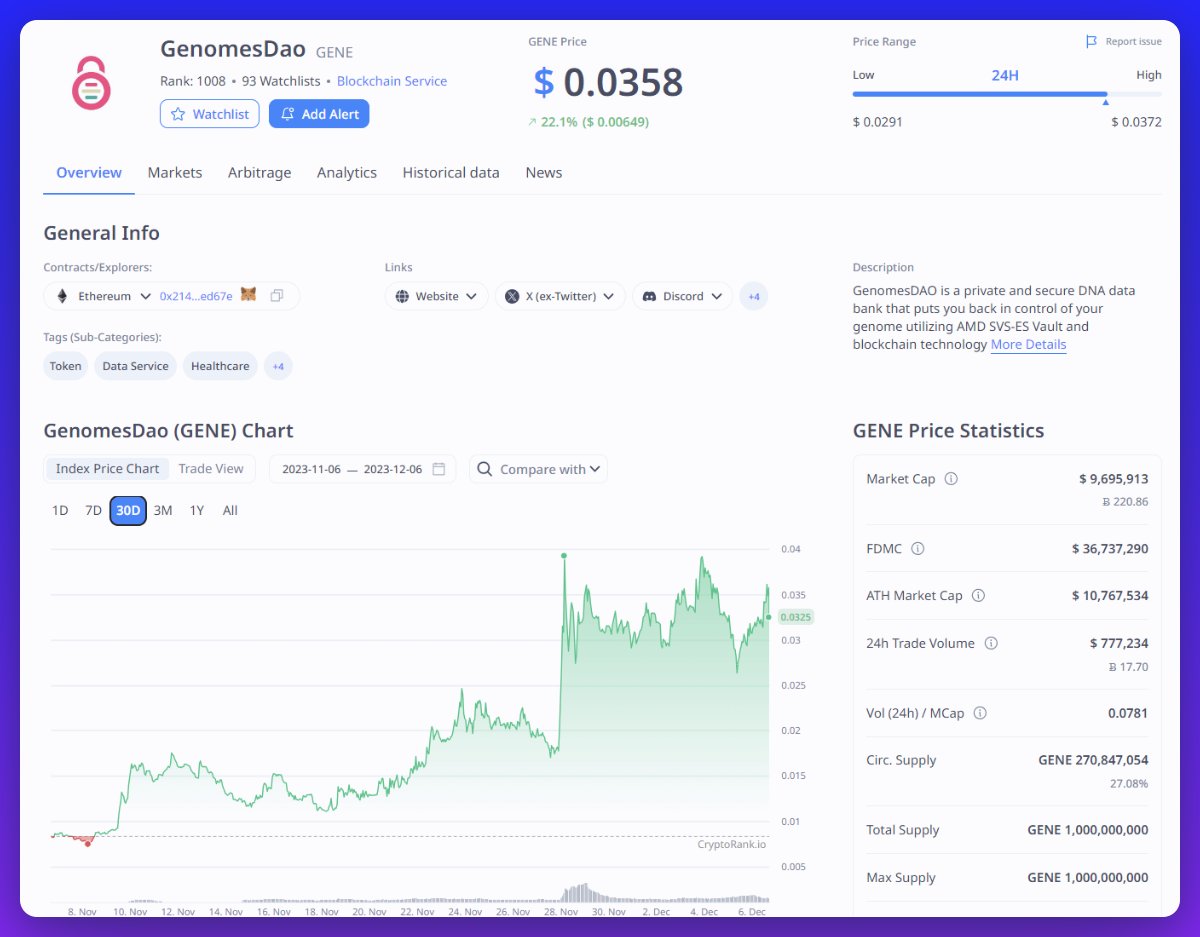1200x937 pixels.
Task: Open the Arbitrage tab
Action: coord(259,173)
